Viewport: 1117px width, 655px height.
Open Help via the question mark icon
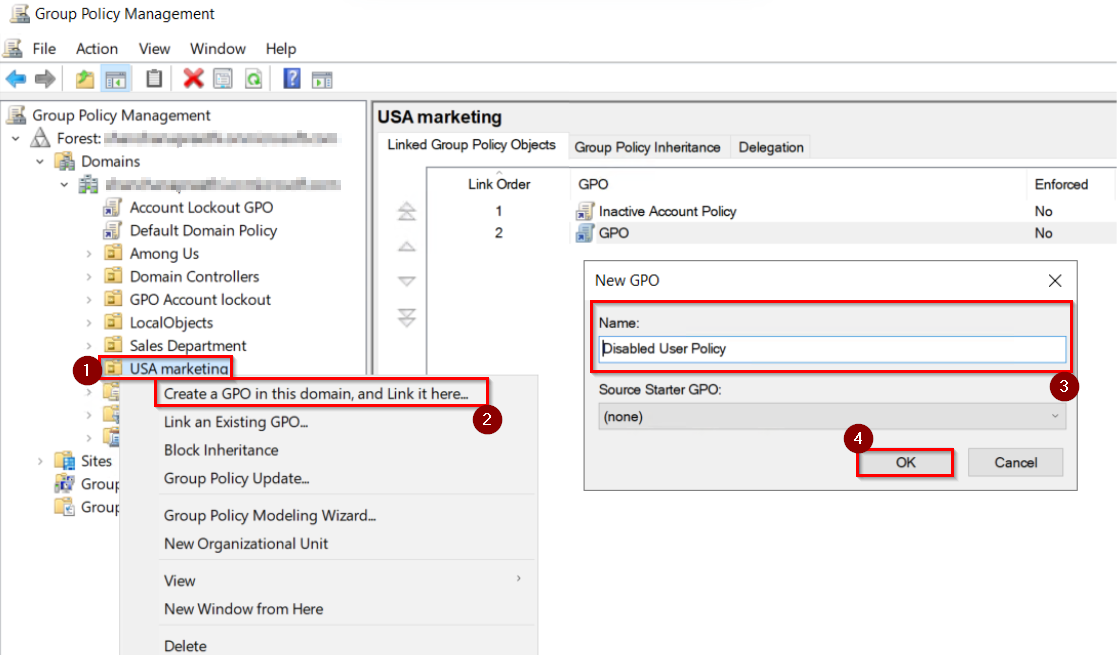pos(291,79)
